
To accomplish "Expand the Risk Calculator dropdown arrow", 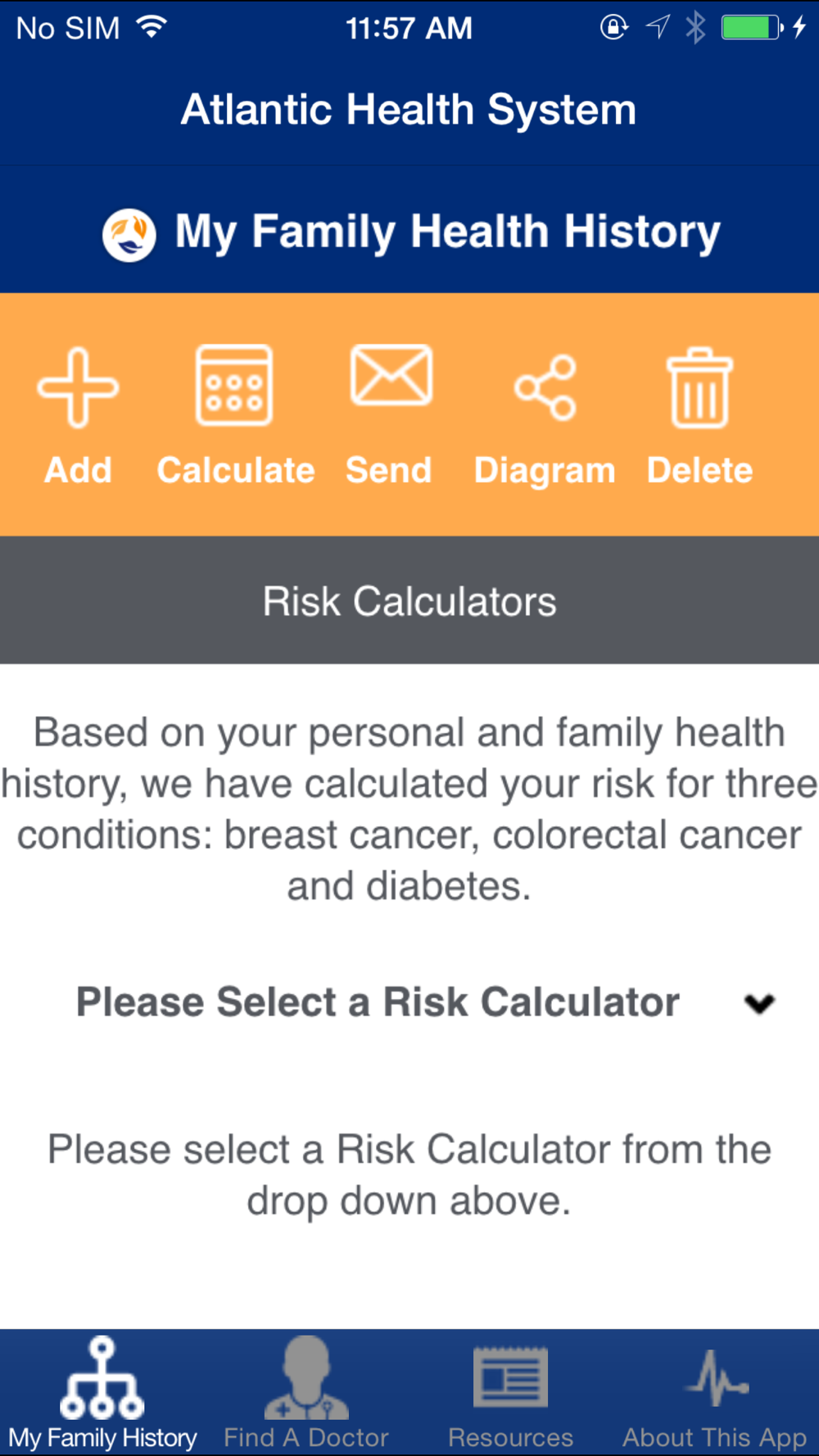I will pyautogui.click(x=759, y=1003).
